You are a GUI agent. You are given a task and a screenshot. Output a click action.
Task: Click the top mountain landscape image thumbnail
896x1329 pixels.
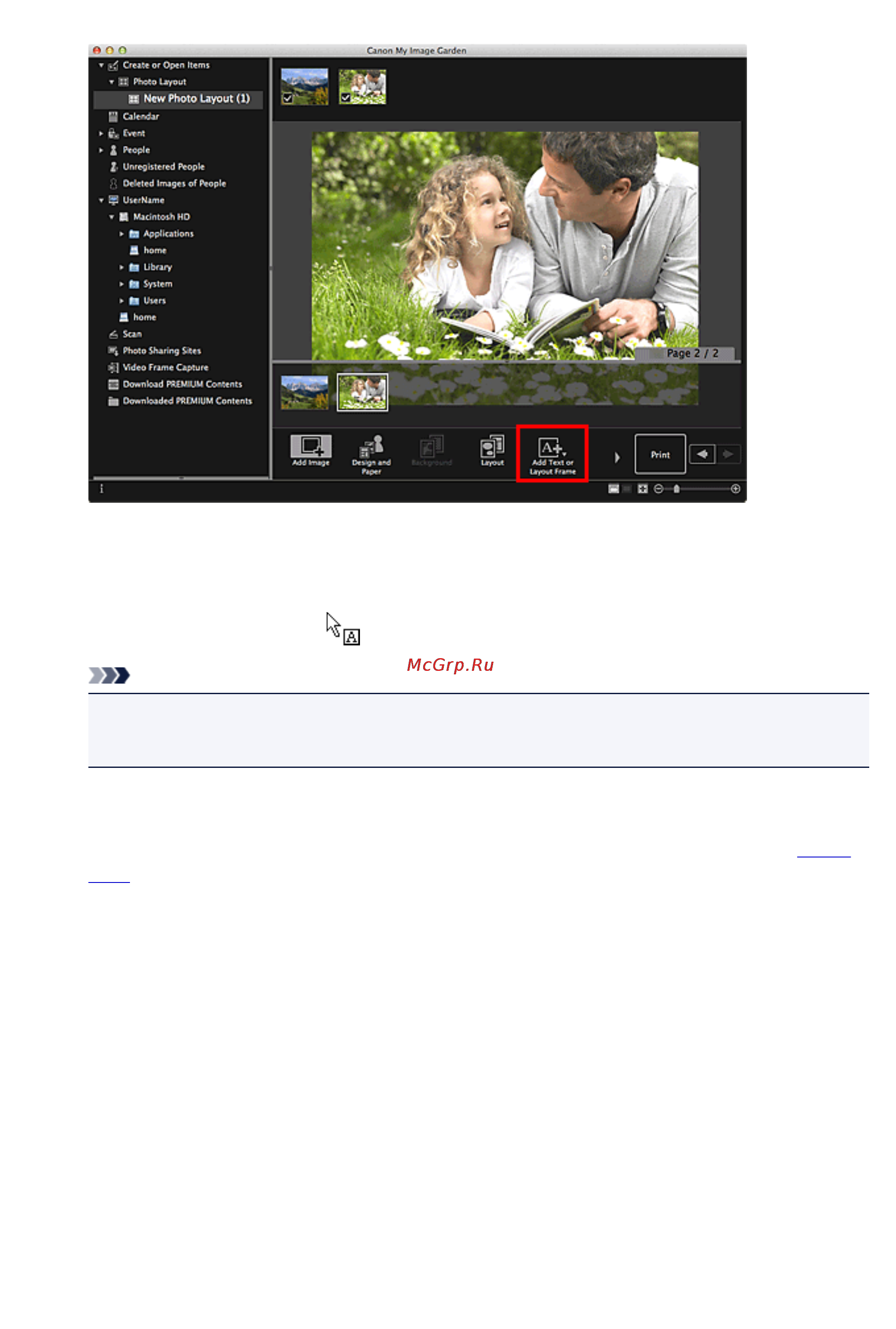tap(304, 87)
